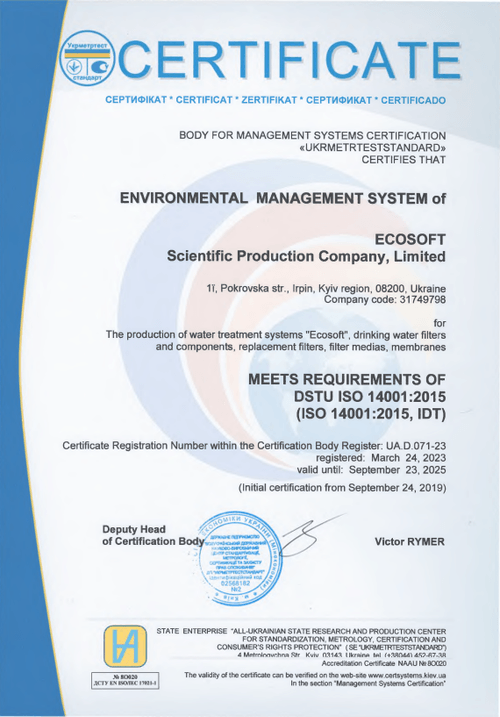Click the ECOSOFT company name
This screenshot has width=500, height=717.
pyautogui.click(x=410, y=239)
